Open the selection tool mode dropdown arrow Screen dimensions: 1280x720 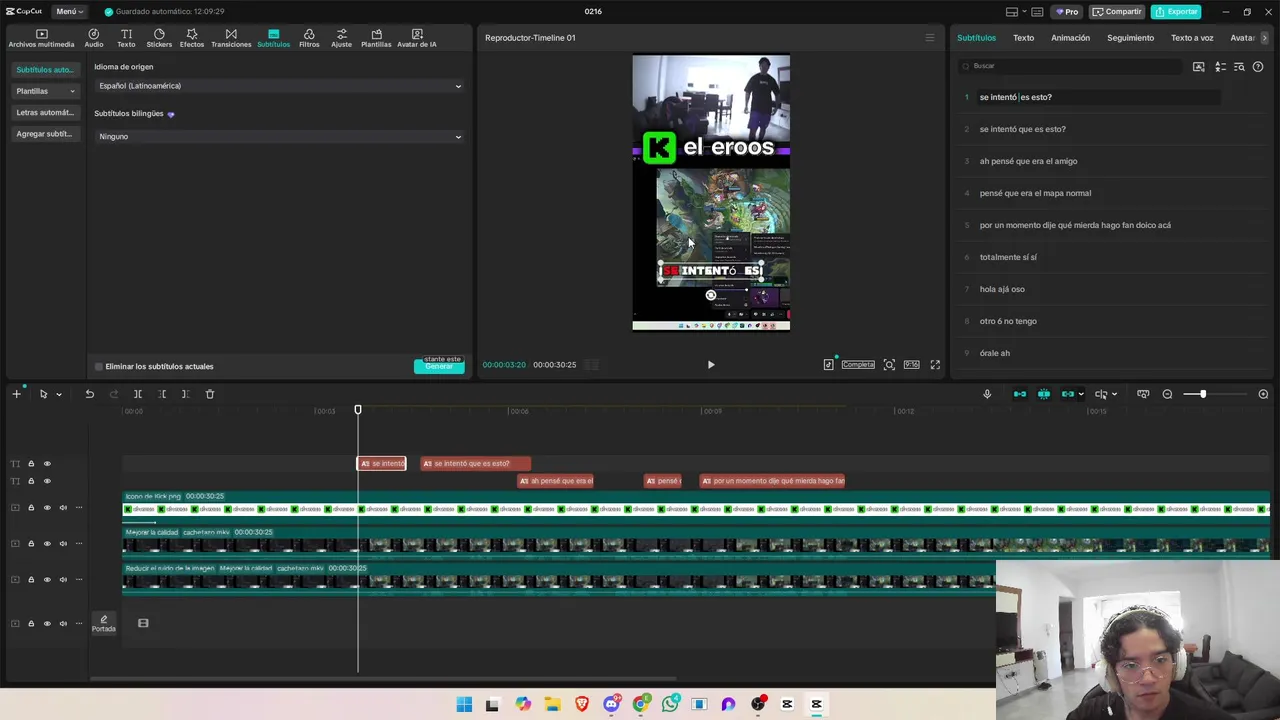click(x=59, y=394)
